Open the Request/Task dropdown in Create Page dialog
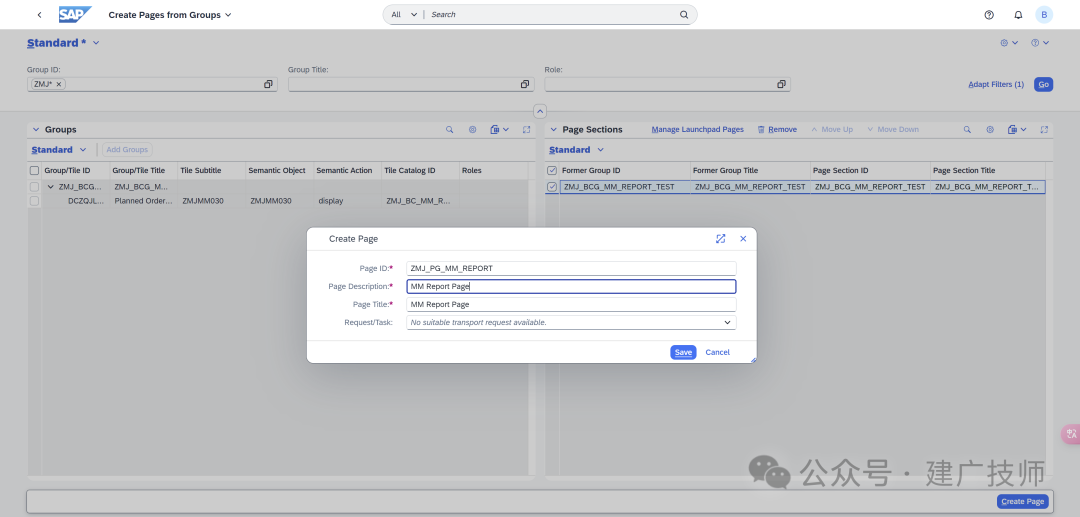The height and width of the screenshot is (517, 1080). coord(727,322)
